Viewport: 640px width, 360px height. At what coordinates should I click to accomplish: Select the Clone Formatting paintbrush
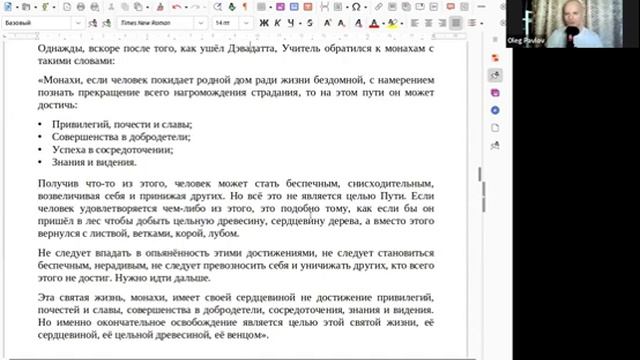[x=160, y=7]
